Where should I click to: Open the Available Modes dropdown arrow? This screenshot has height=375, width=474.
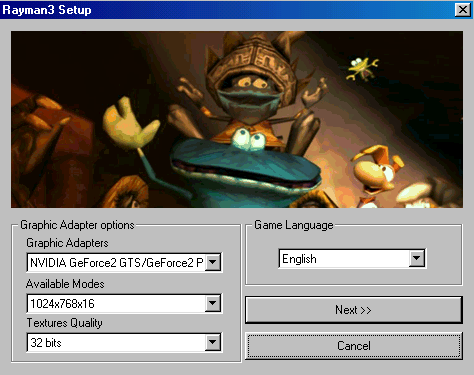(213, 304)
